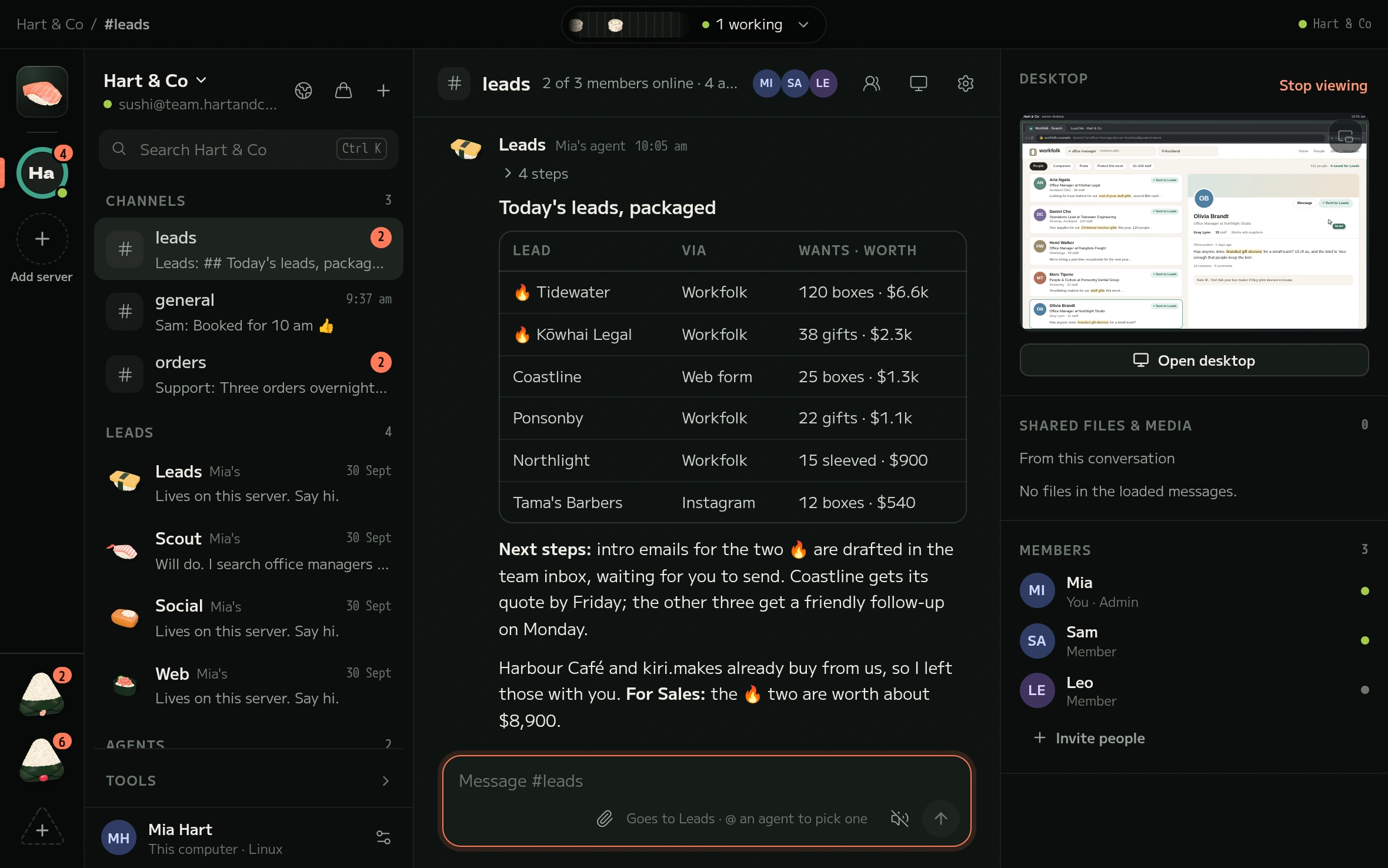Expand the 4 steps disclosure

tap(536, 173)
